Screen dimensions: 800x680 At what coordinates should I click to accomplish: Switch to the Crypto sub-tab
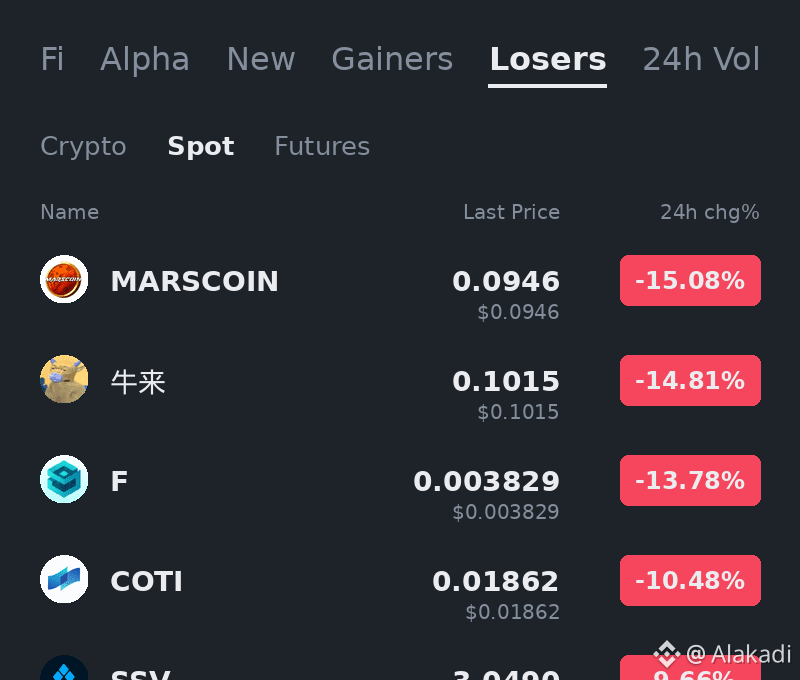click(x=83, y=147)
